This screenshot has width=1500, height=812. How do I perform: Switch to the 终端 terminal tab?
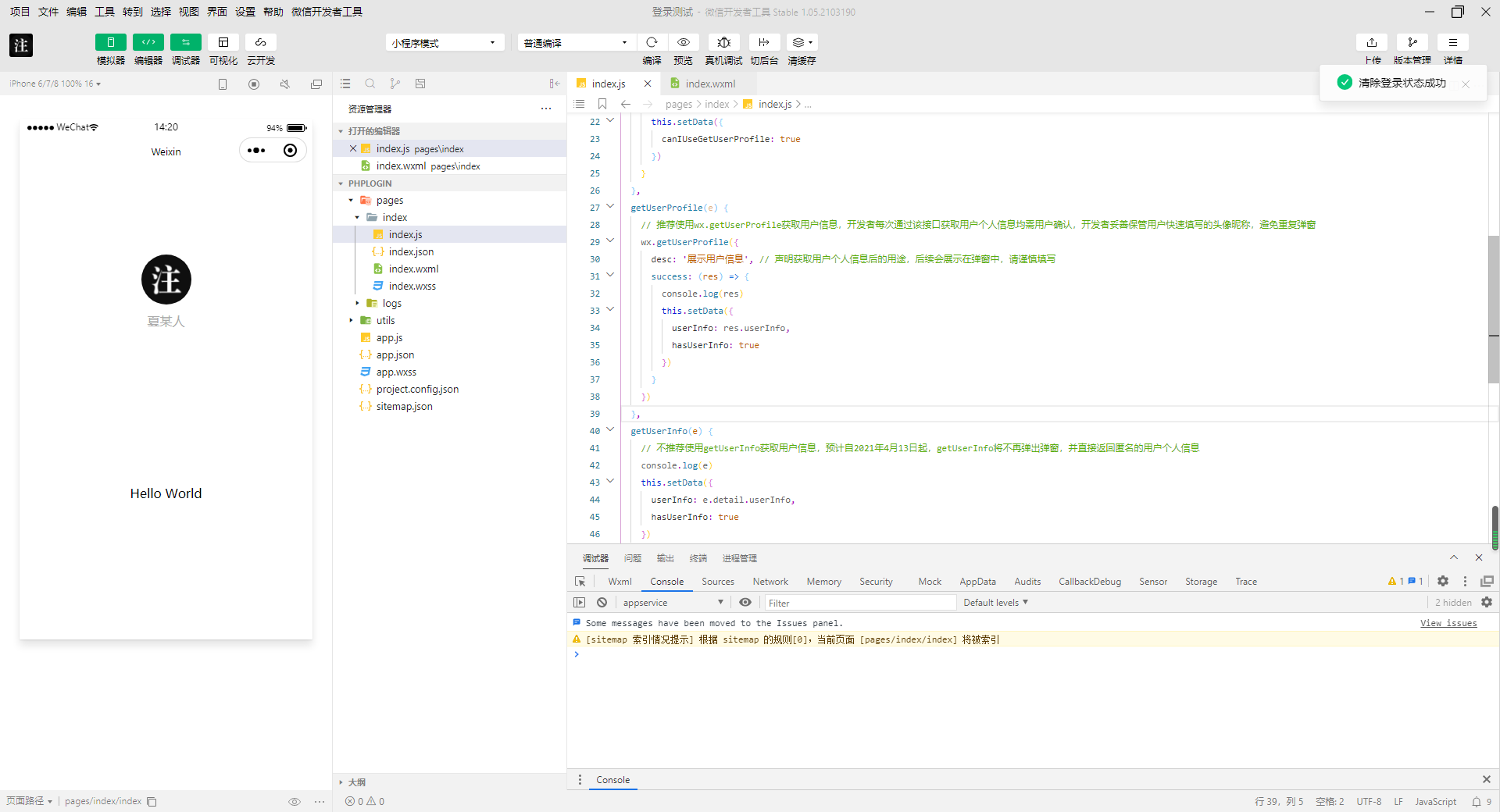(x=698, y=558)
